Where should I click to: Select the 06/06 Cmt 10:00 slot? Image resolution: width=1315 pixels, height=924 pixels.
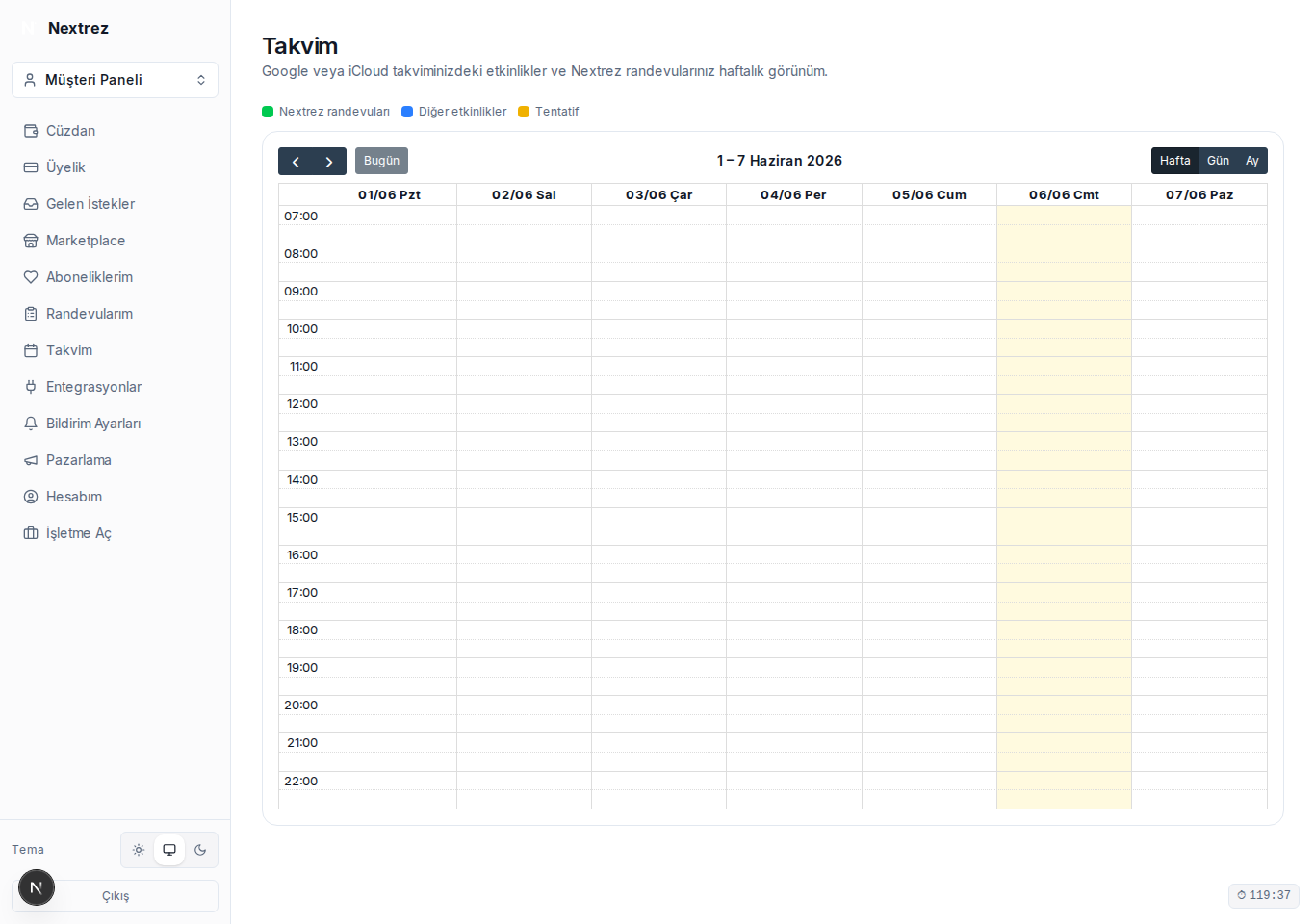click(1064, 328)
